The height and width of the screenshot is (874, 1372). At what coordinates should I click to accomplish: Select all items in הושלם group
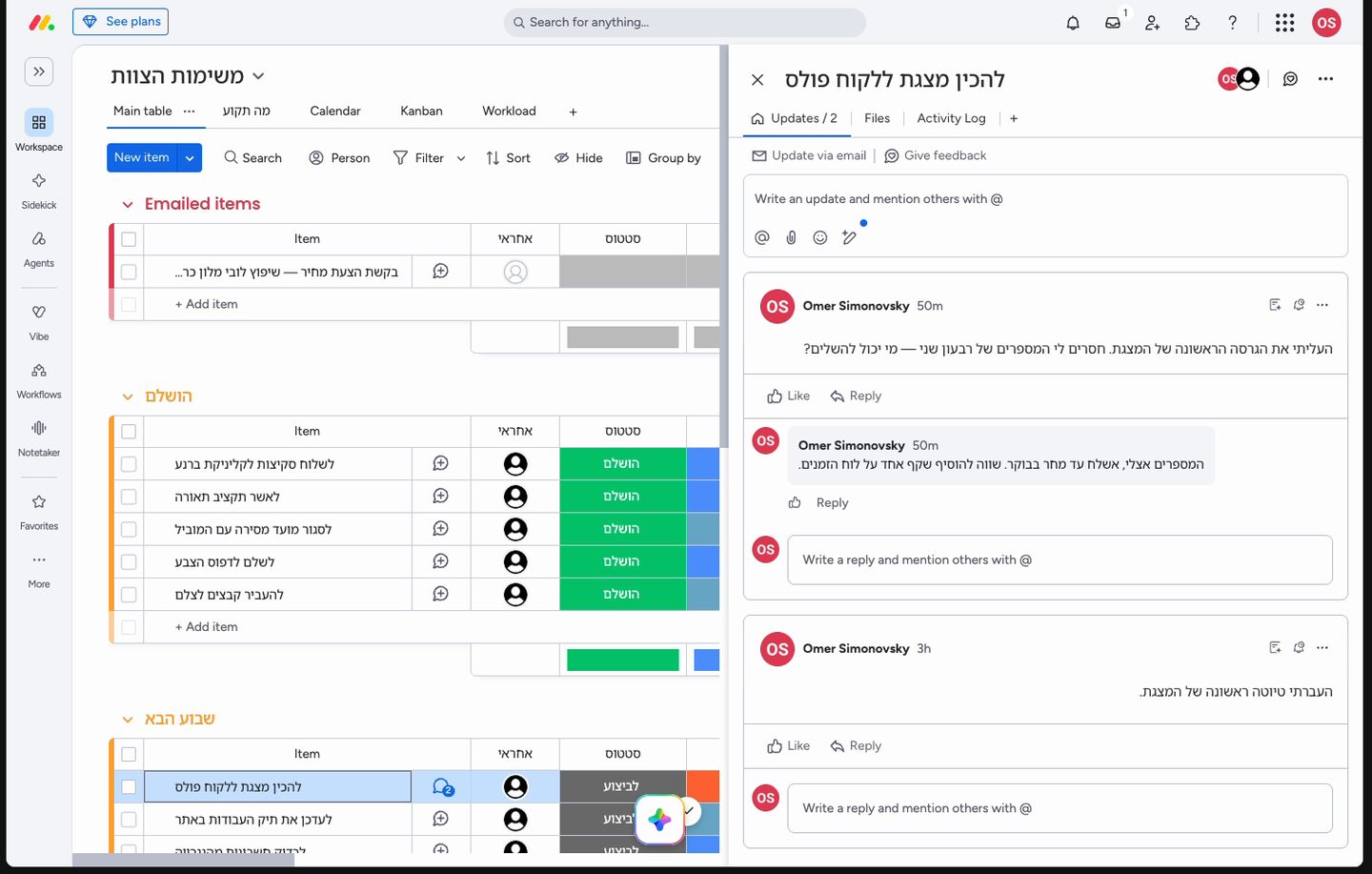pyautogui.click(x=129, y=432)
